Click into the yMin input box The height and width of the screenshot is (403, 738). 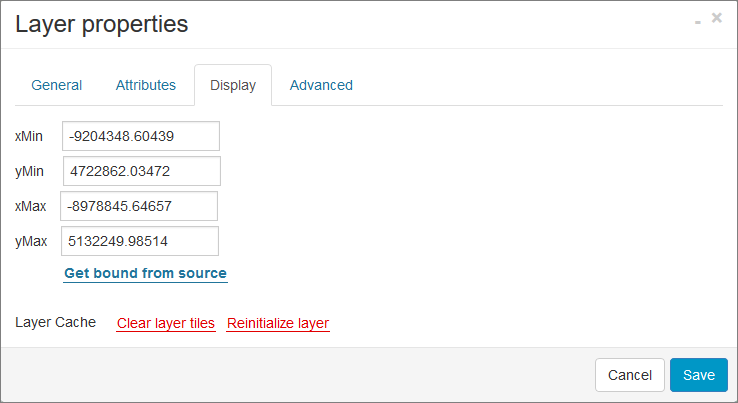[142, 171]
